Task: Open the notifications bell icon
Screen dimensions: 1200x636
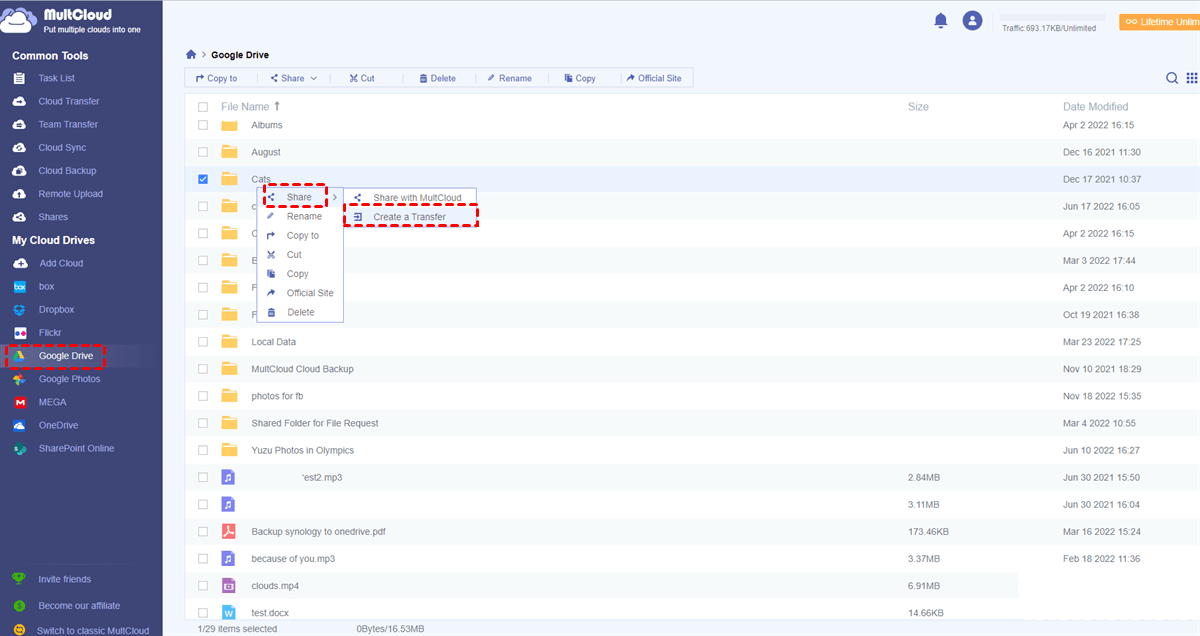Action: tap(940, 20)
